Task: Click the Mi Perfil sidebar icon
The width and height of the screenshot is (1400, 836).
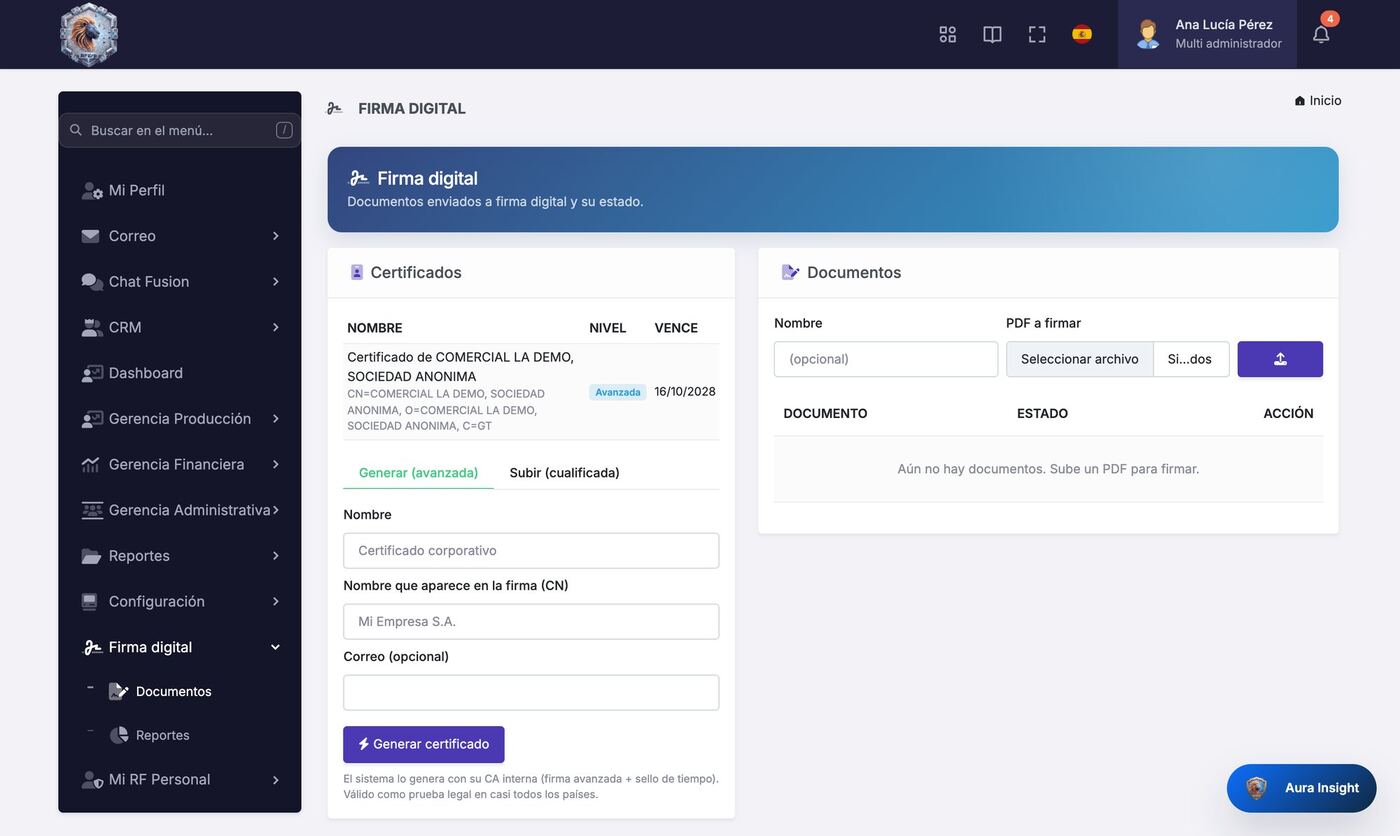Action: click(92, 190)
